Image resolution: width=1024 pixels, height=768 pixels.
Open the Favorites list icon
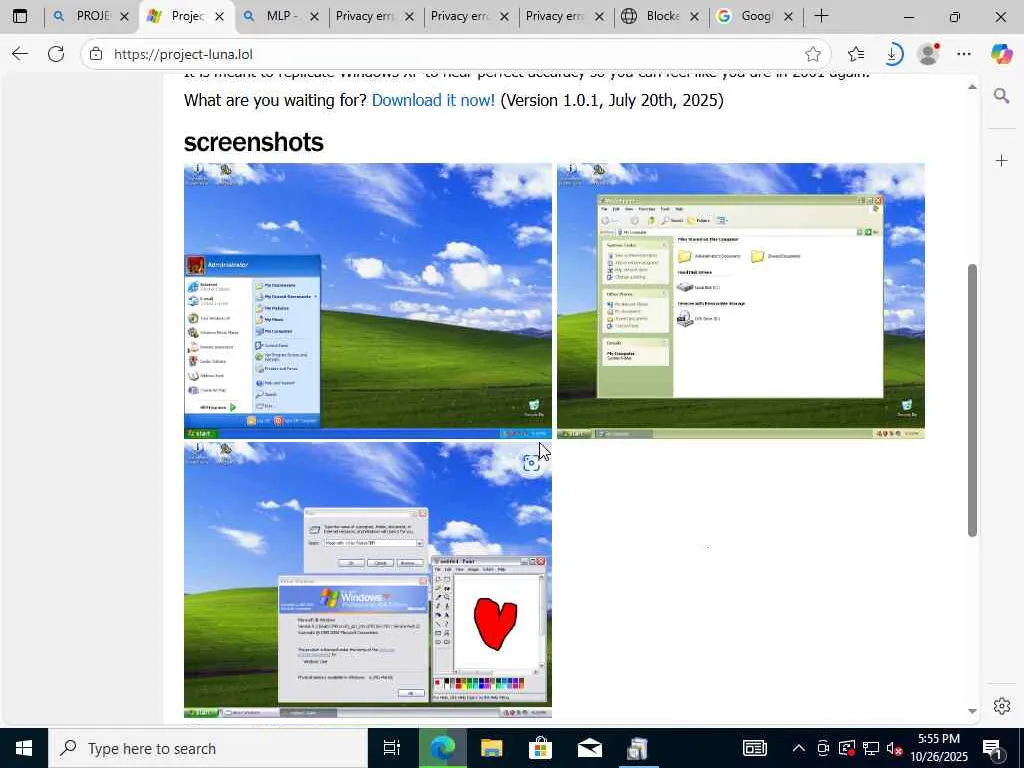856,54
